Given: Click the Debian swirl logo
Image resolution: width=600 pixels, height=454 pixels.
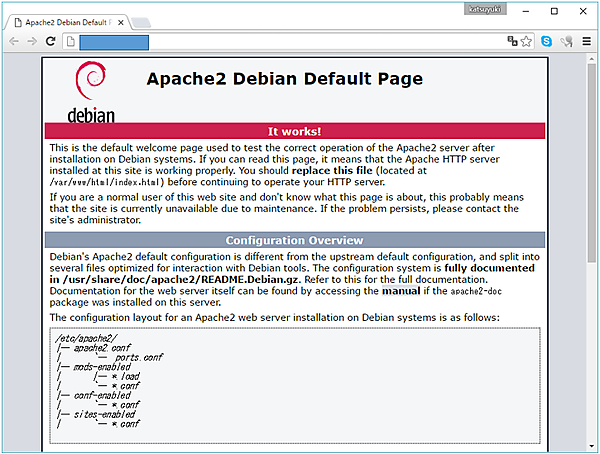Looking at the screenshot, I should coord(91,80).
